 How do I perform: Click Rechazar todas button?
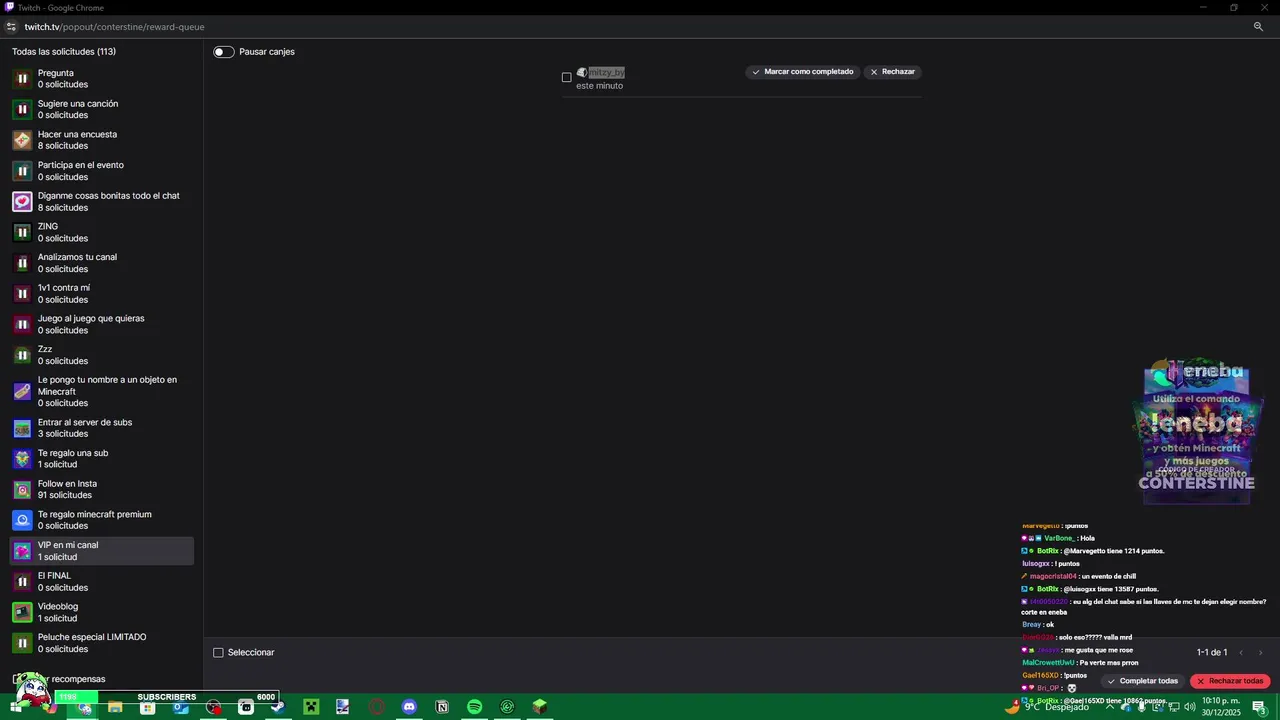tap(1229, 681)
